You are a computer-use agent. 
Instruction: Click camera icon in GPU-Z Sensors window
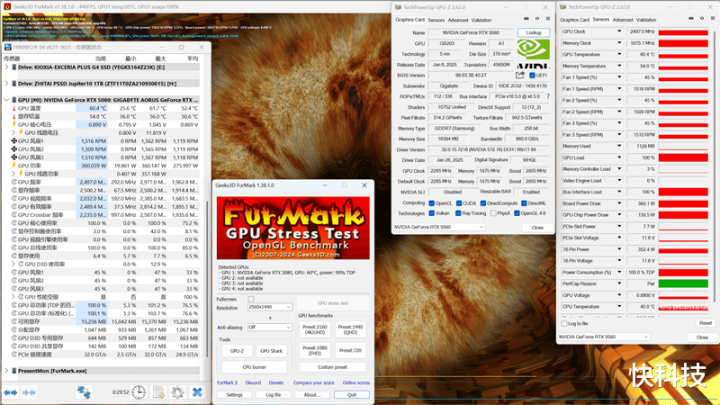691,18
